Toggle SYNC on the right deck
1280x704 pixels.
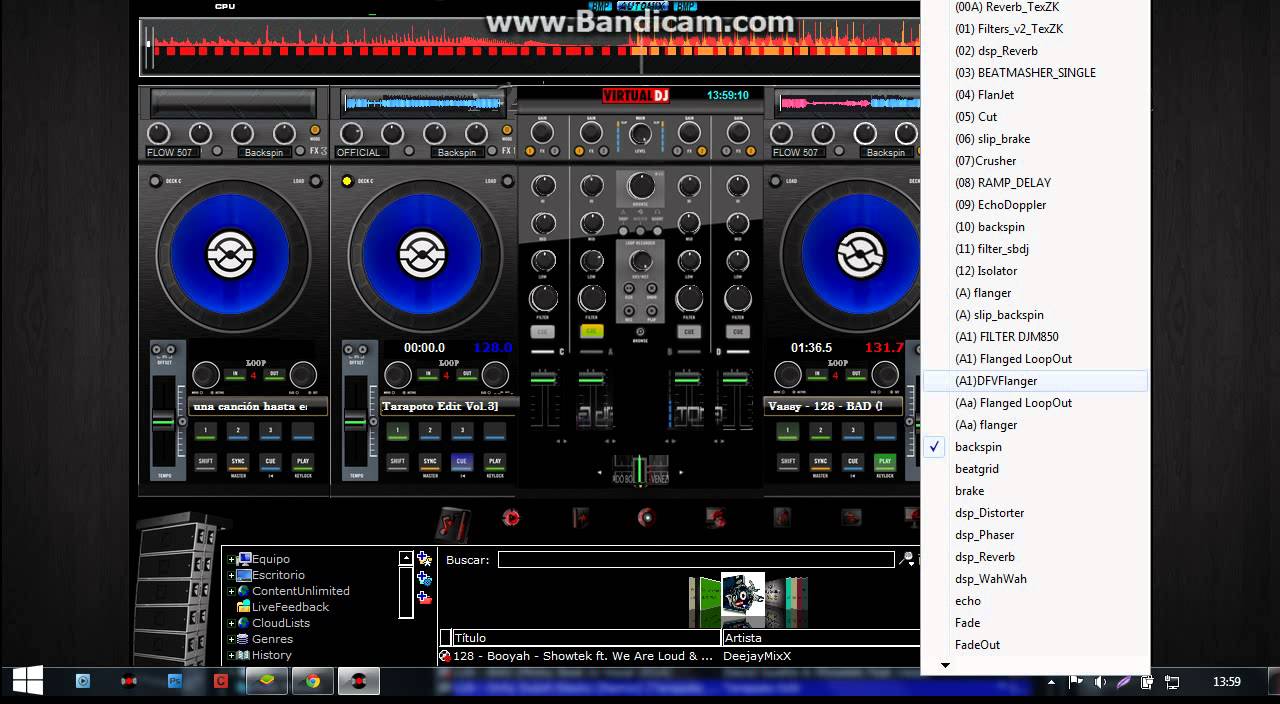click(x=820, y=462)
